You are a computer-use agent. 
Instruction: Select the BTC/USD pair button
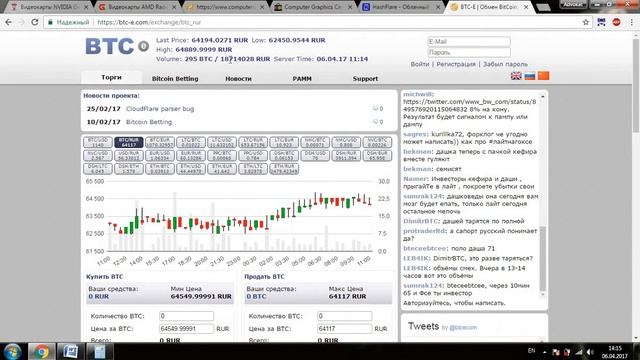(x=98, y=142)
